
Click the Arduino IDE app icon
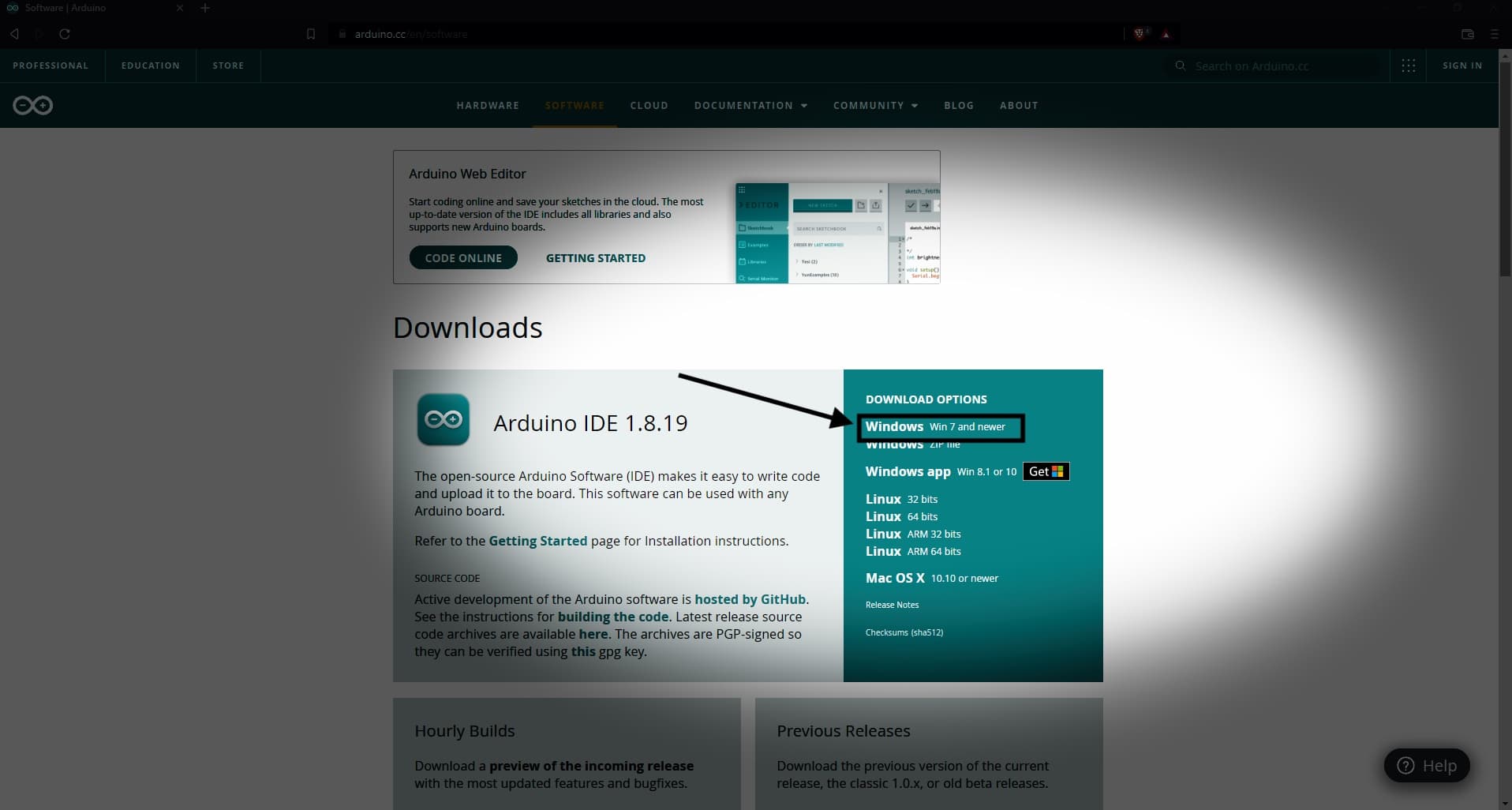(x=443, y=419)
